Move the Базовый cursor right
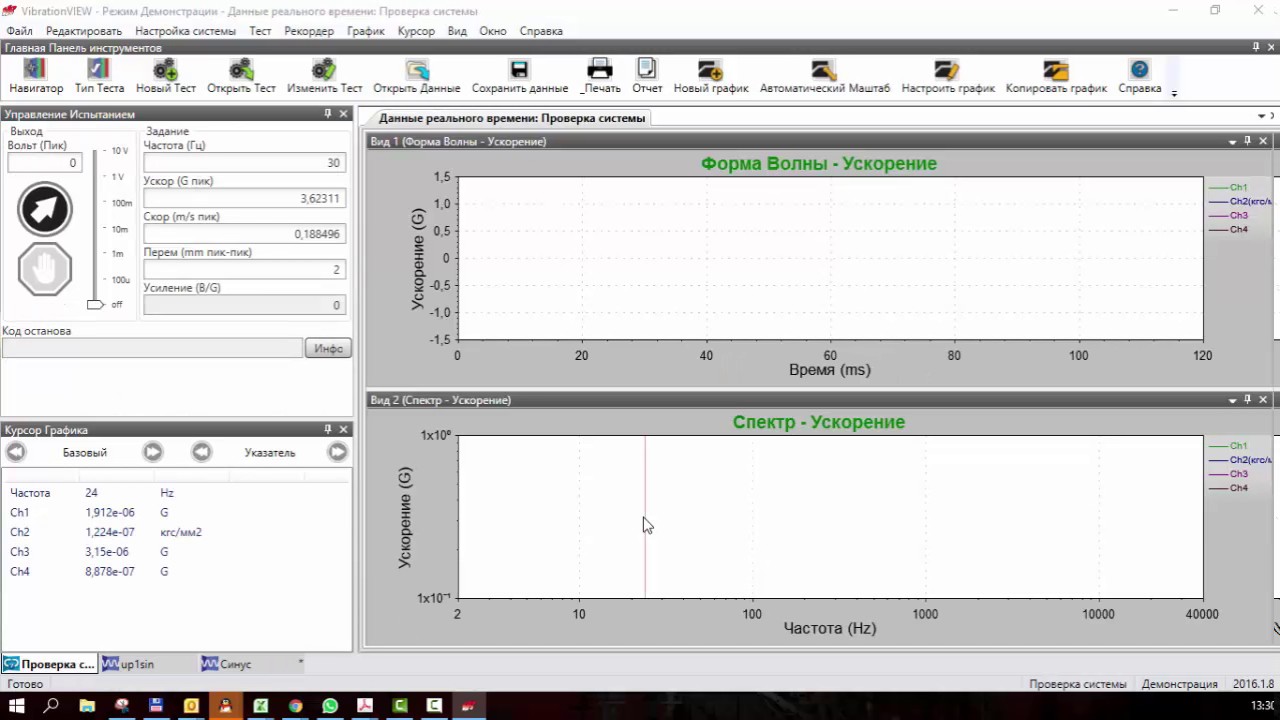The height and width of the screenshot is (720, 1280). click(152, 452)
